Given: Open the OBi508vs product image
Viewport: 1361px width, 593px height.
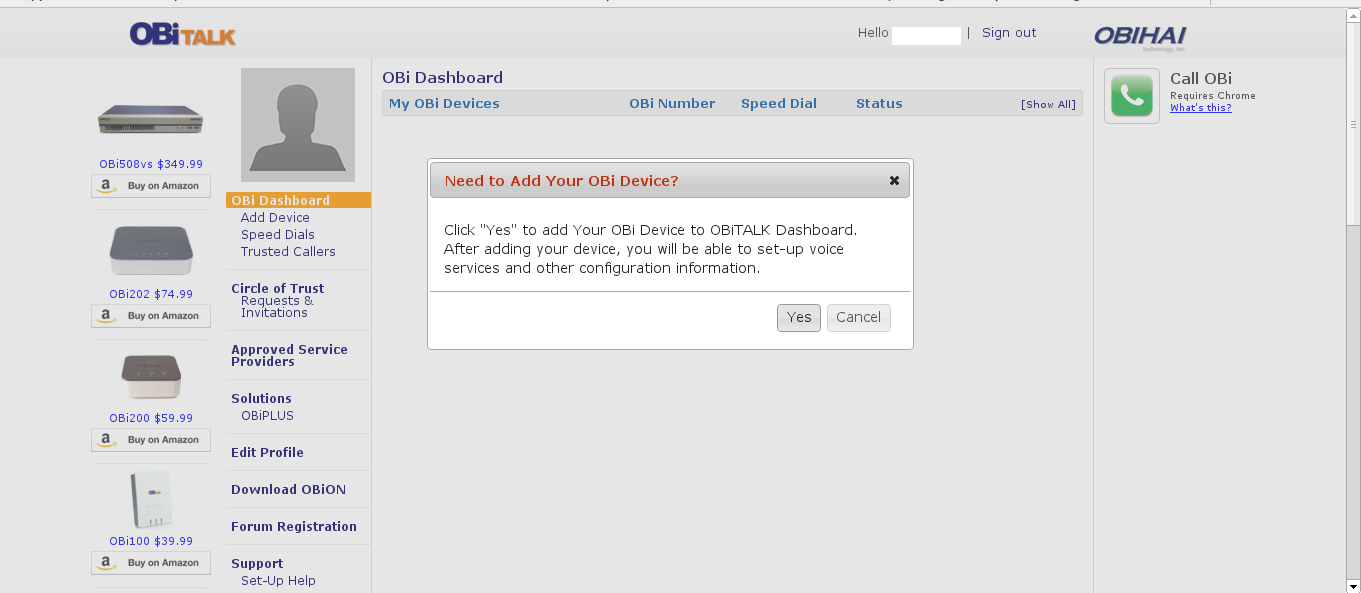Looking at the screenshot, I should pos(151,121).
